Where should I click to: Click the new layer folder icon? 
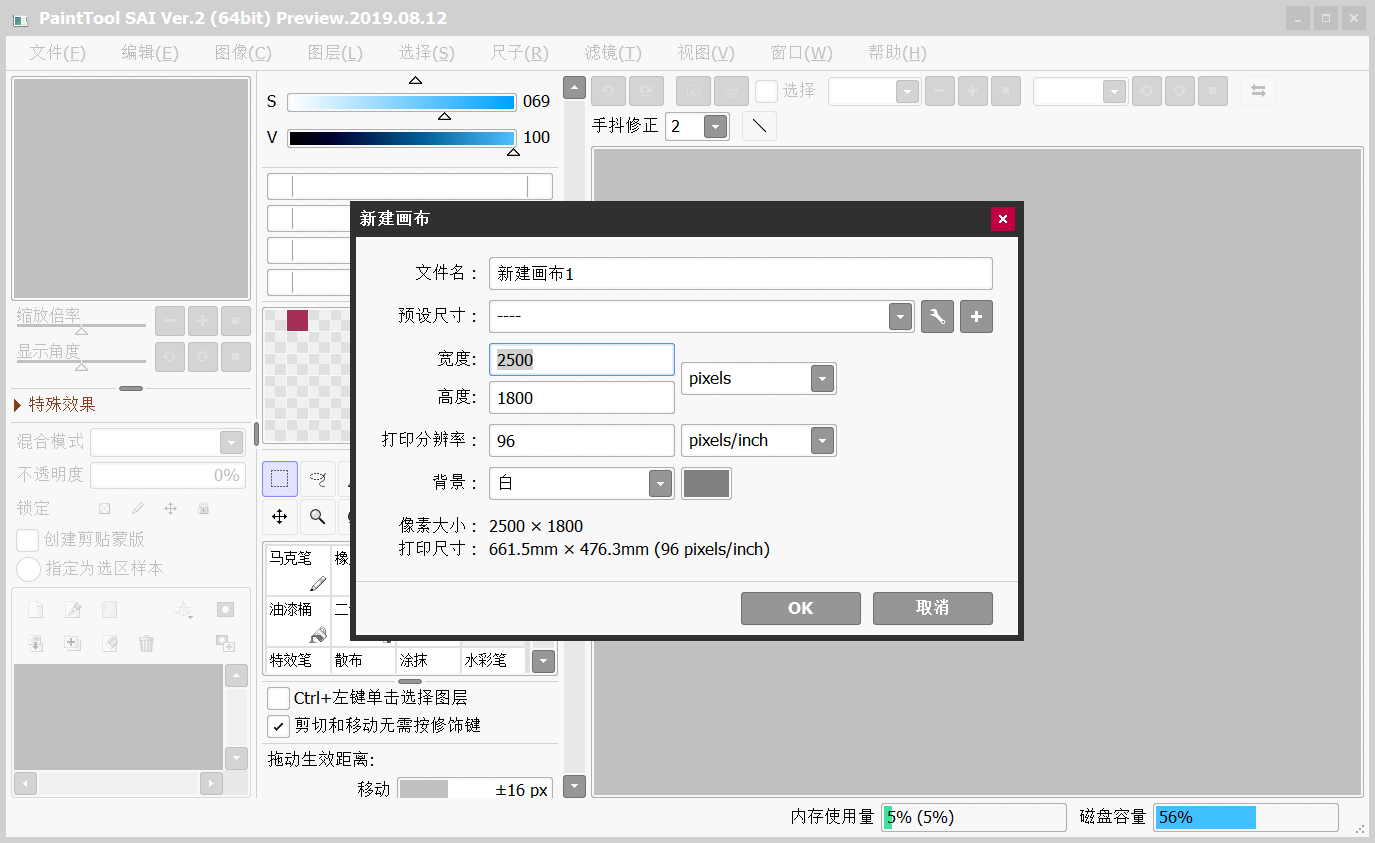(x=110, y=610)
